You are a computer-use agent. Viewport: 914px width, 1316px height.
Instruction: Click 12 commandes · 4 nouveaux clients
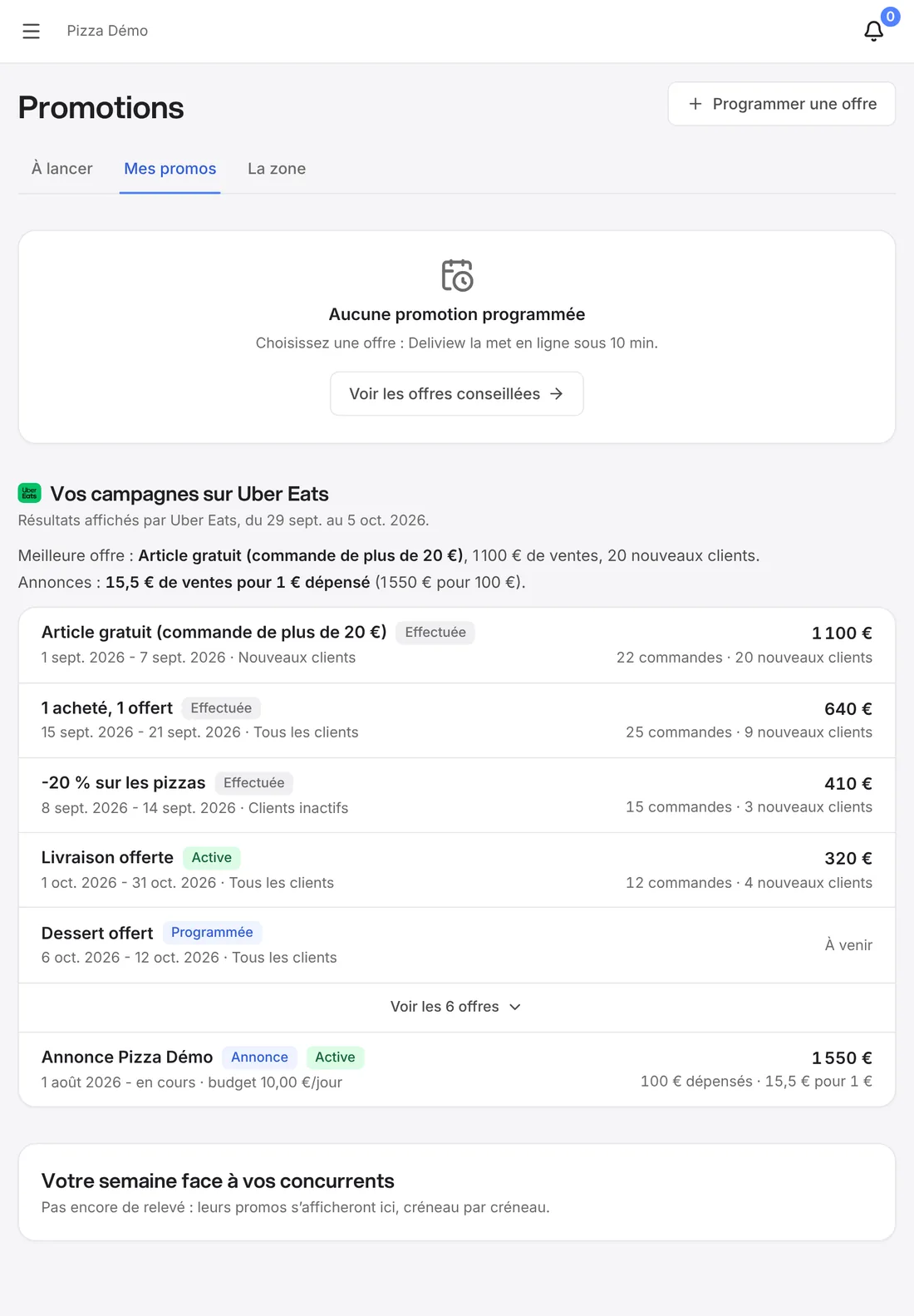tap(749, 883)
